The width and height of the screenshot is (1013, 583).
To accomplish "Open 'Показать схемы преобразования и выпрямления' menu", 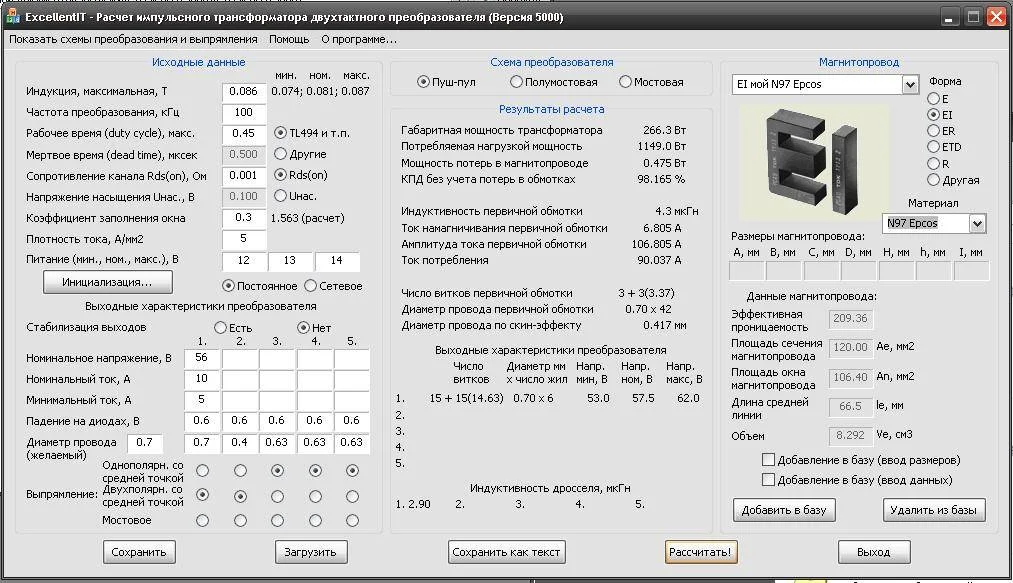I will click(x=133, y=39).
